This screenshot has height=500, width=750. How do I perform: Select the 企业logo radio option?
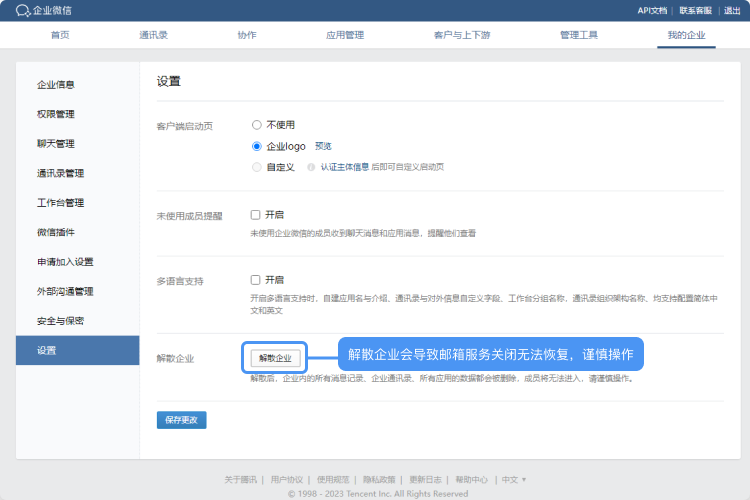(x=257, y=146)
